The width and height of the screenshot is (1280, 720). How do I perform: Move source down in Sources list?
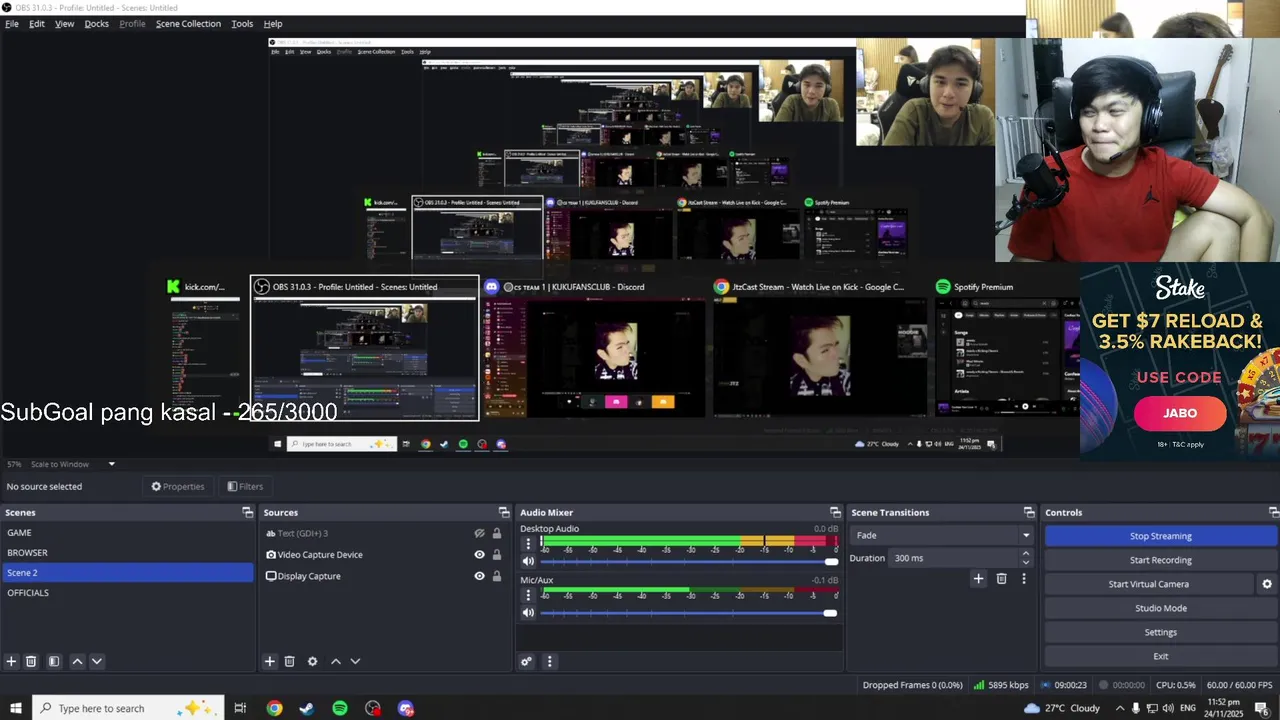(x=355, y=661)
